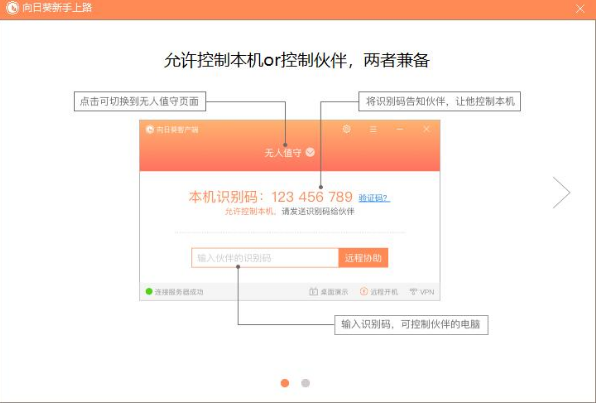Click the Sunflower logo in title bar

coord(13,8)
